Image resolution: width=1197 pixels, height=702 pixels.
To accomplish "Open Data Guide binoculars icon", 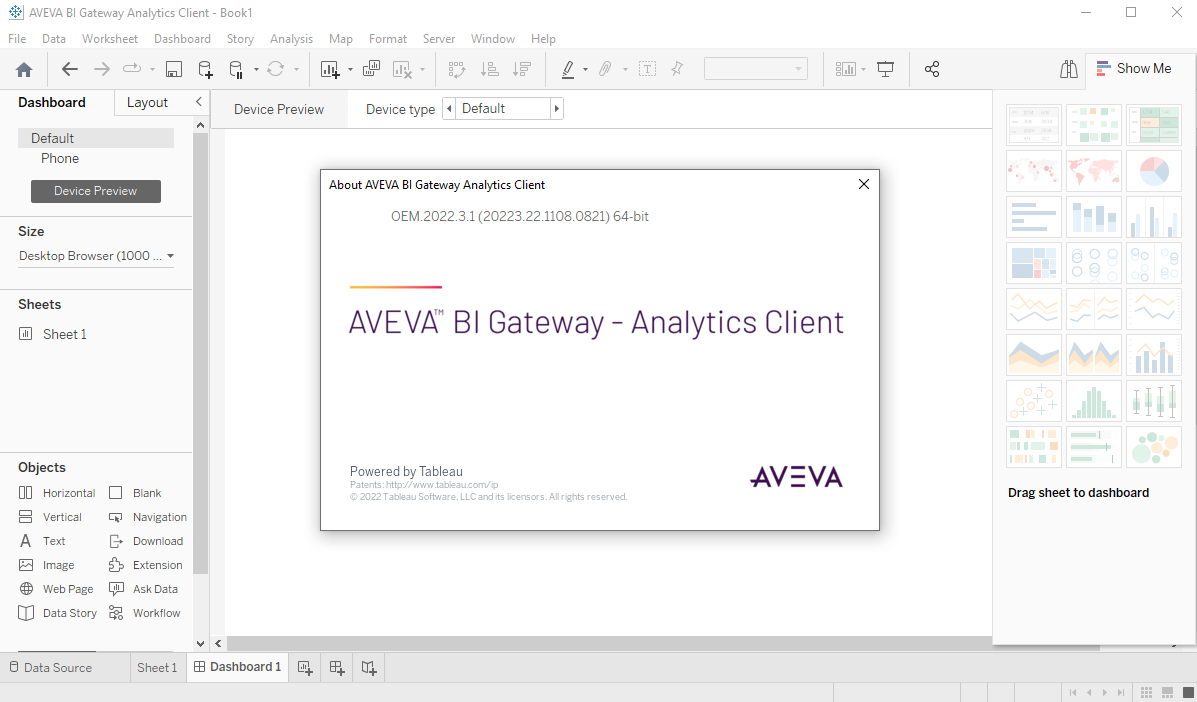I will [1069, 69].
